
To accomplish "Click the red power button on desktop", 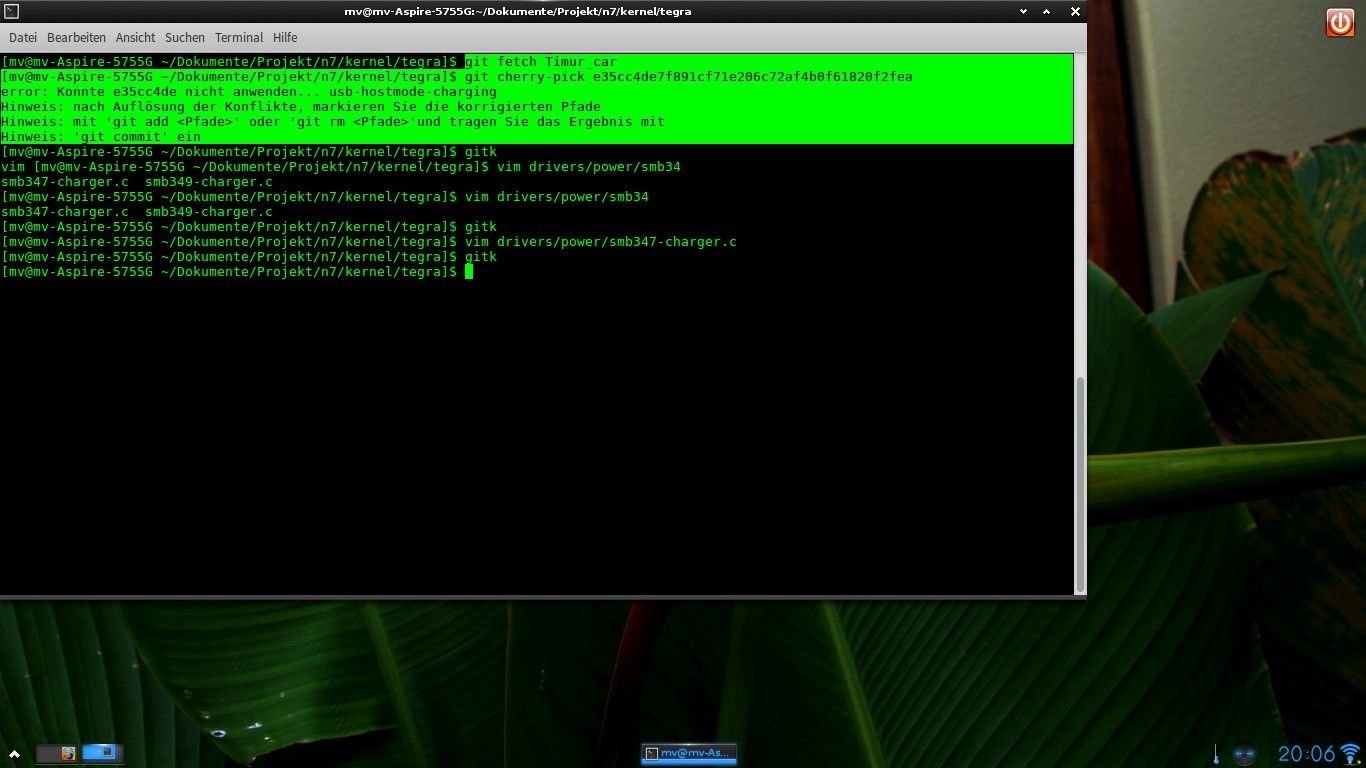I will pos(1340,22).
